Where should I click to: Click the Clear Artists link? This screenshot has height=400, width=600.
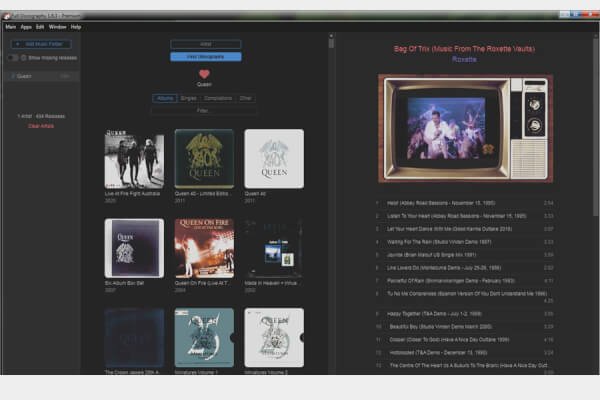click(41, 126)
